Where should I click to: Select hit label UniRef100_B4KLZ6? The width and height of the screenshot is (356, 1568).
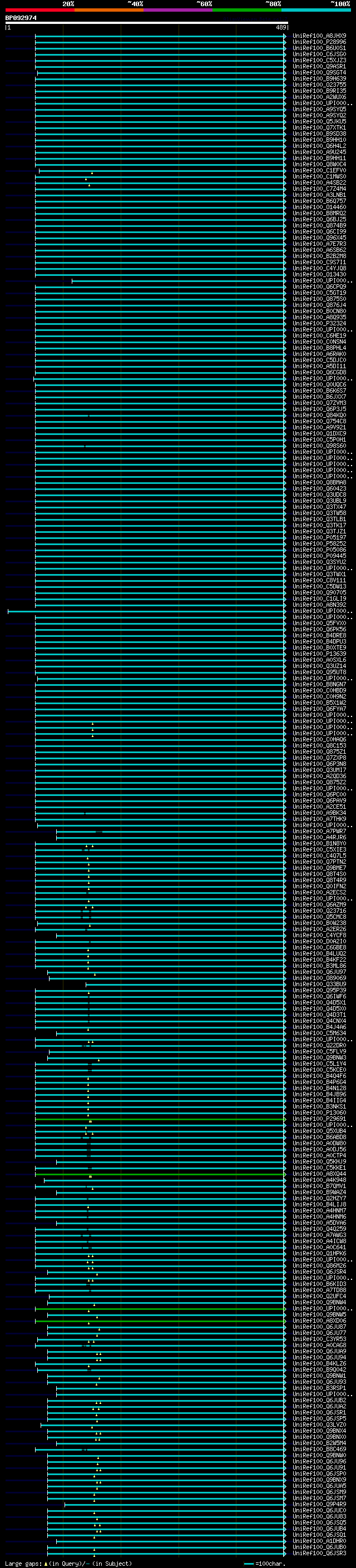coord(319,1363)
